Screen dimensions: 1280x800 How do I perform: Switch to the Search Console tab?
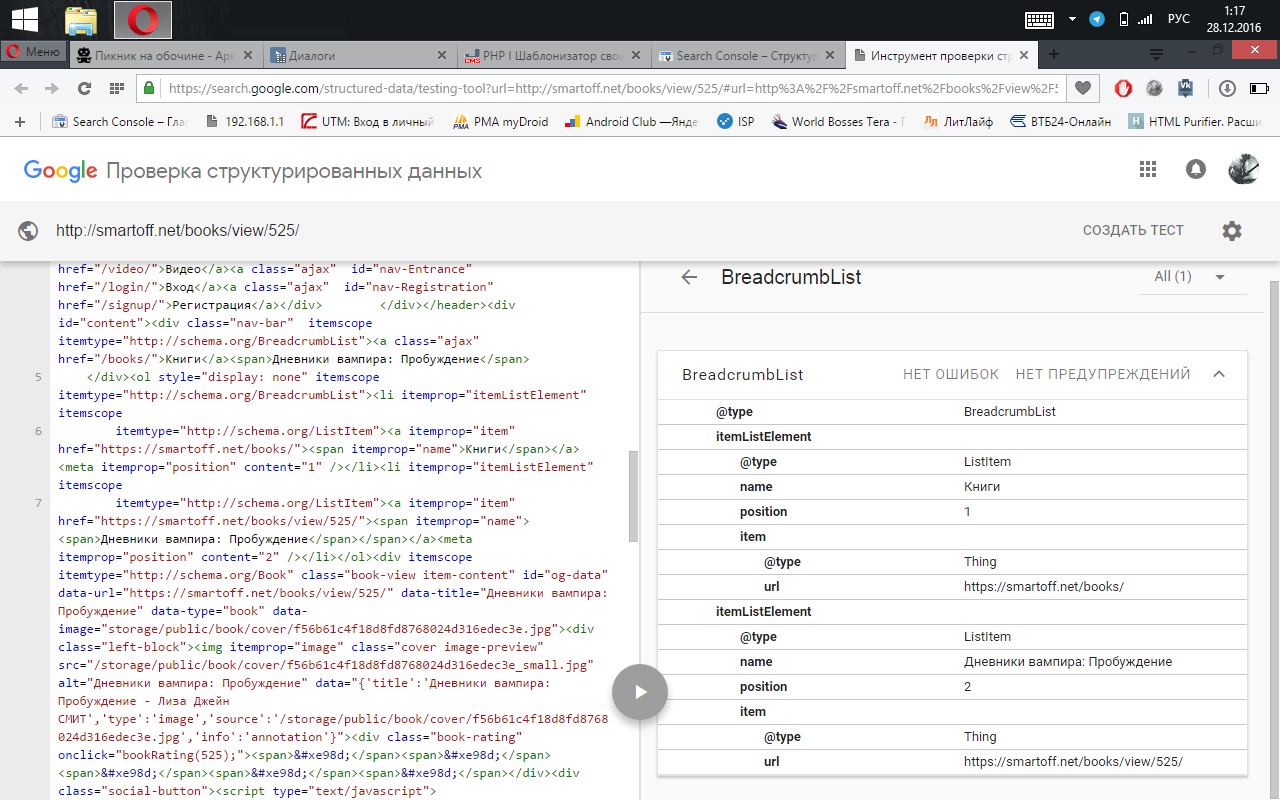(745, 56)
